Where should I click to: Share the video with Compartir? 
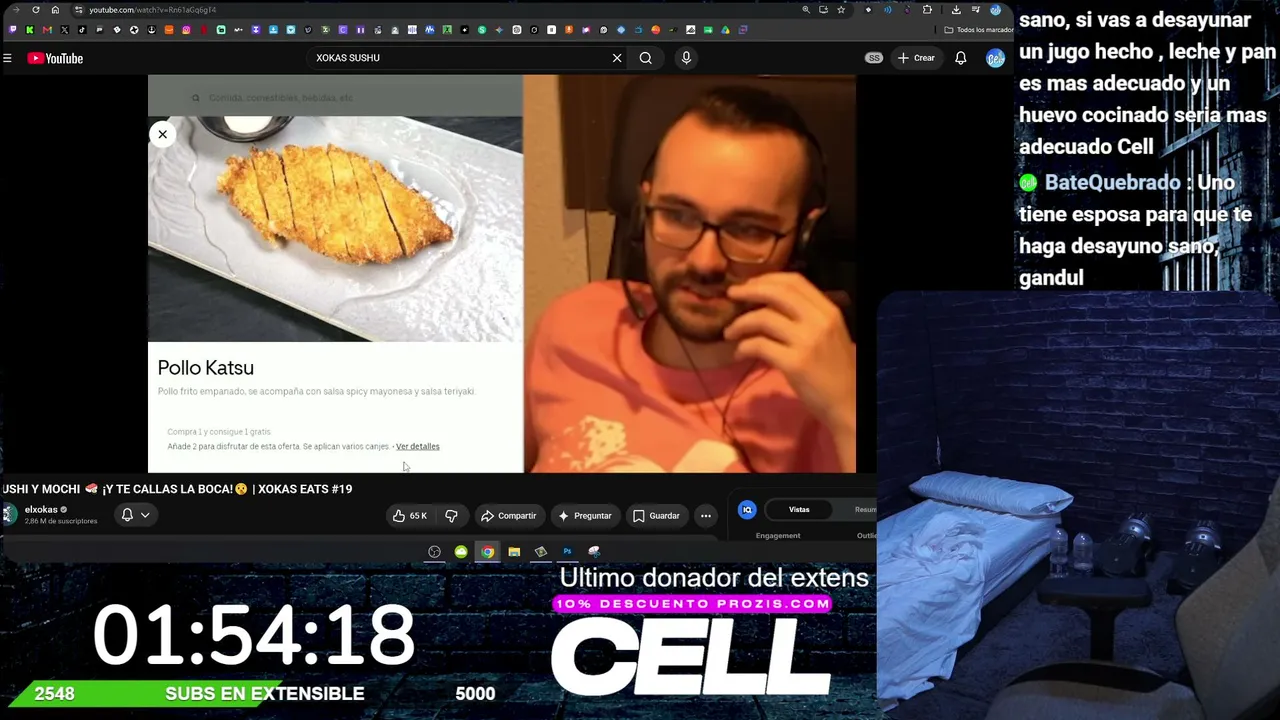click(509, 516)
